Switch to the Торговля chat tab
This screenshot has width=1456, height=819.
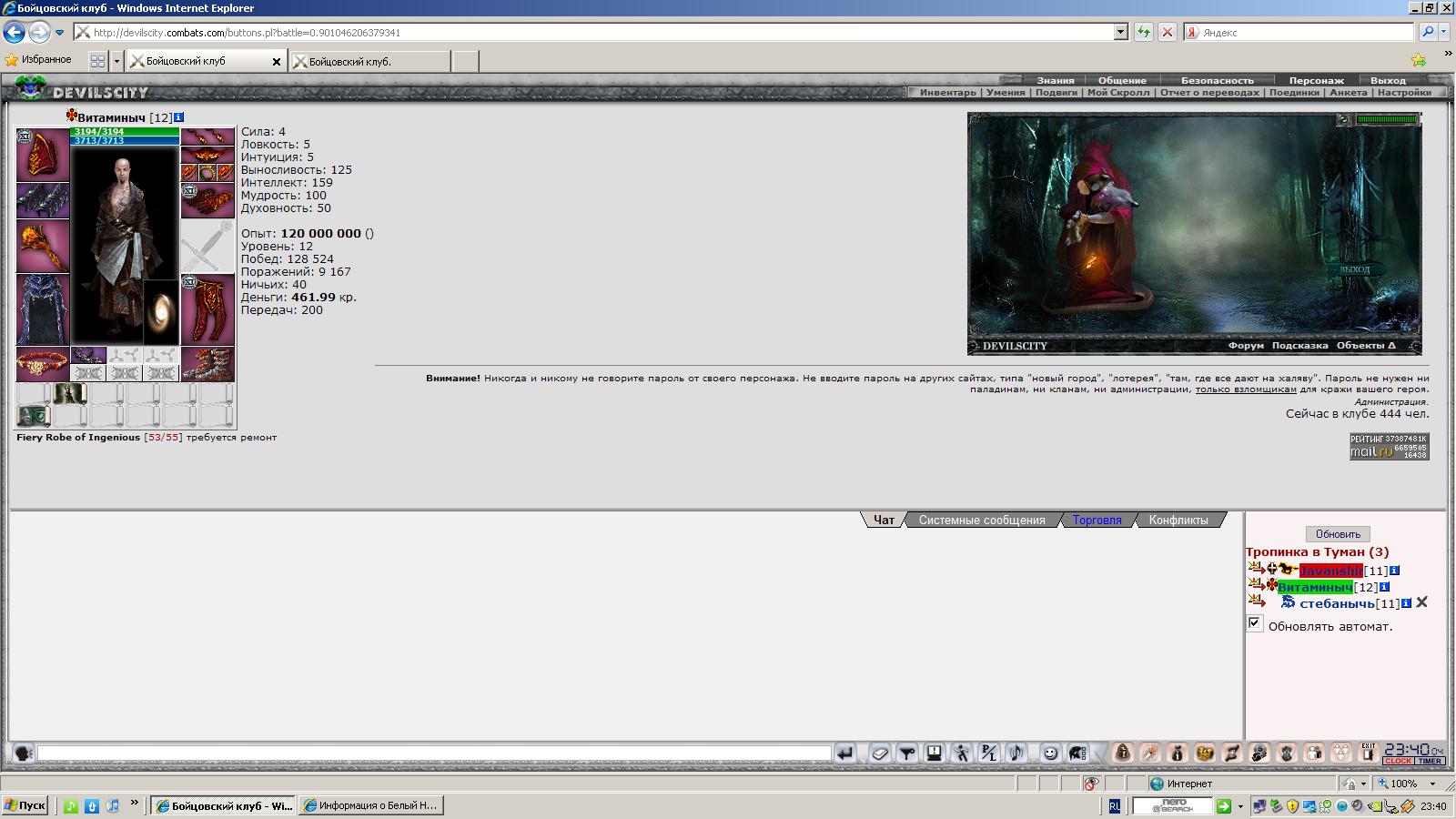click(1097, 521)
